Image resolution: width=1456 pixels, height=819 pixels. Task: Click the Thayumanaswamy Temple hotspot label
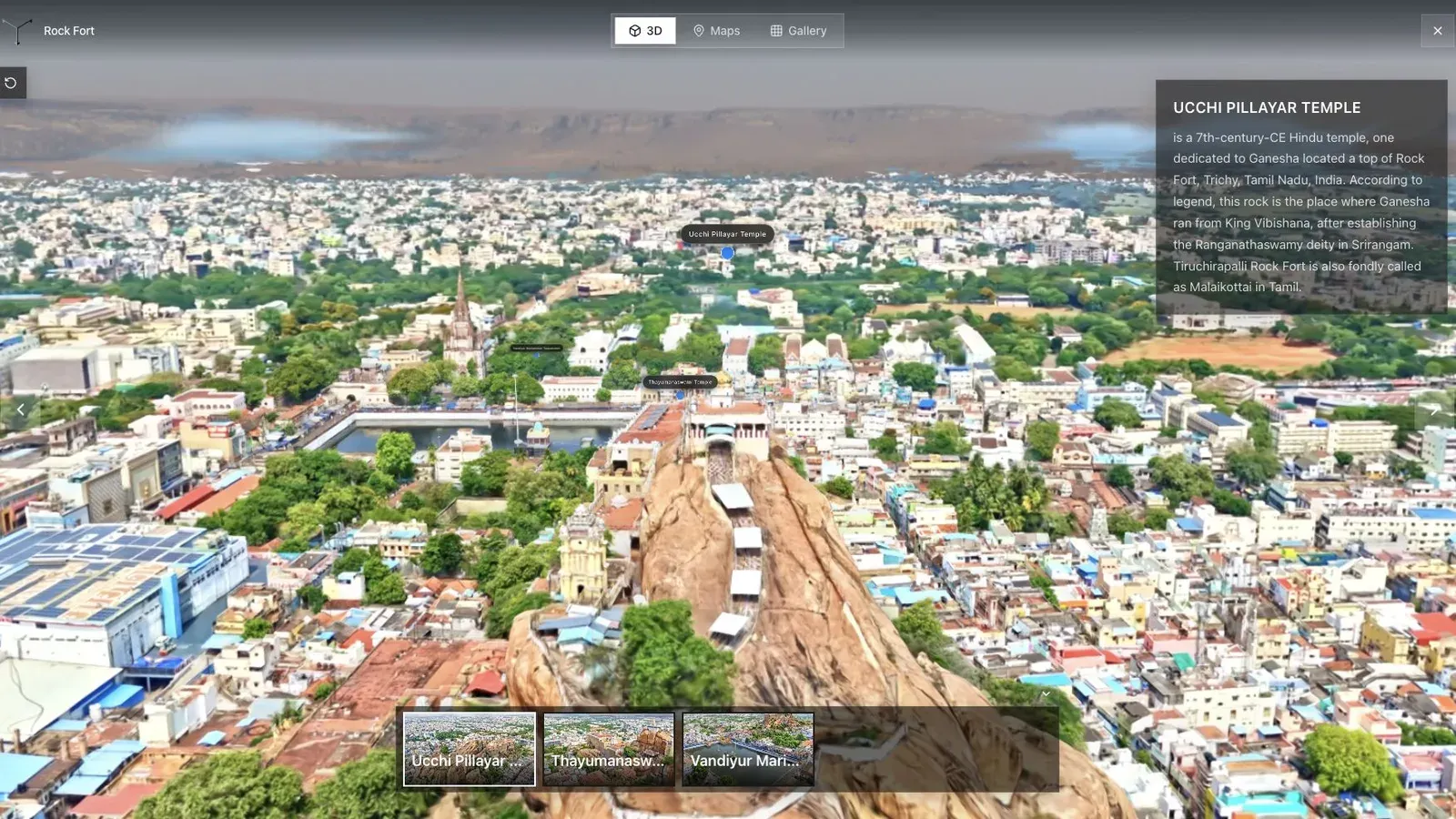click(x=680, y=382)
